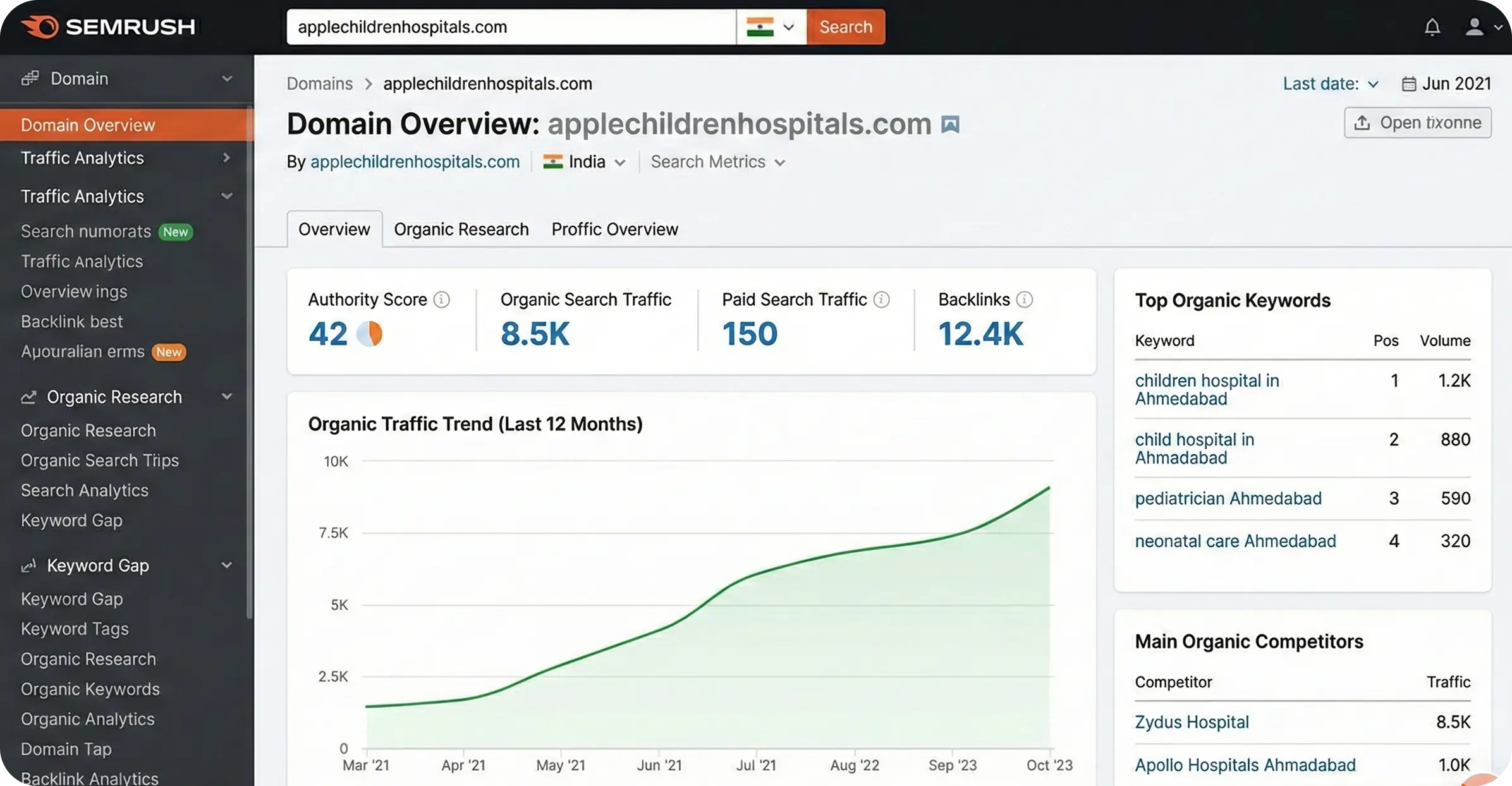This screenshot has width=1512, height=786.
Task: Click the Backlinks info icon
Action: click(1025, 299)
